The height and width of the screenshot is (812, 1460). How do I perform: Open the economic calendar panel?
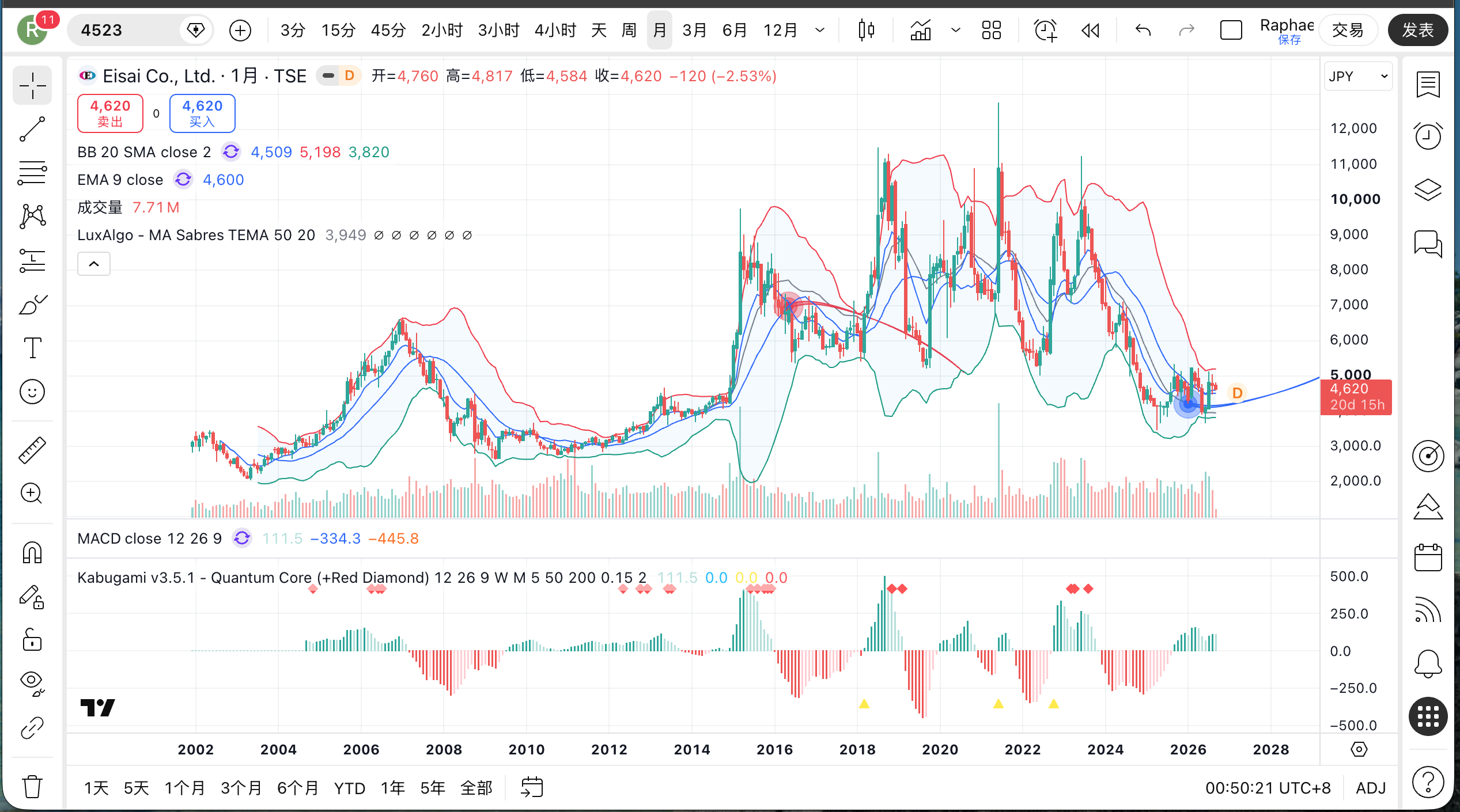click(1428, 557)
